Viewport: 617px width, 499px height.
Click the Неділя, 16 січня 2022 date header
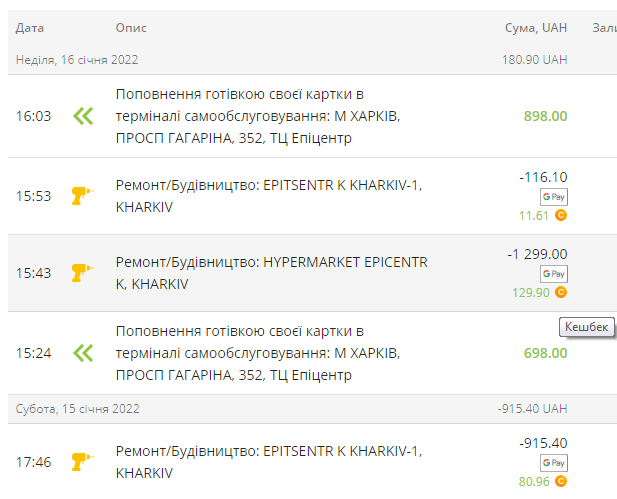[77, 60]
